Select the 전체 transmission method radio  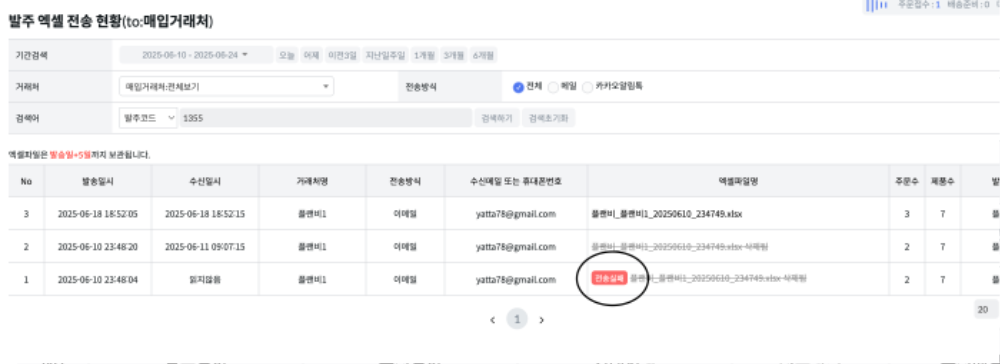pyautogui.click(x=518, y=87)
